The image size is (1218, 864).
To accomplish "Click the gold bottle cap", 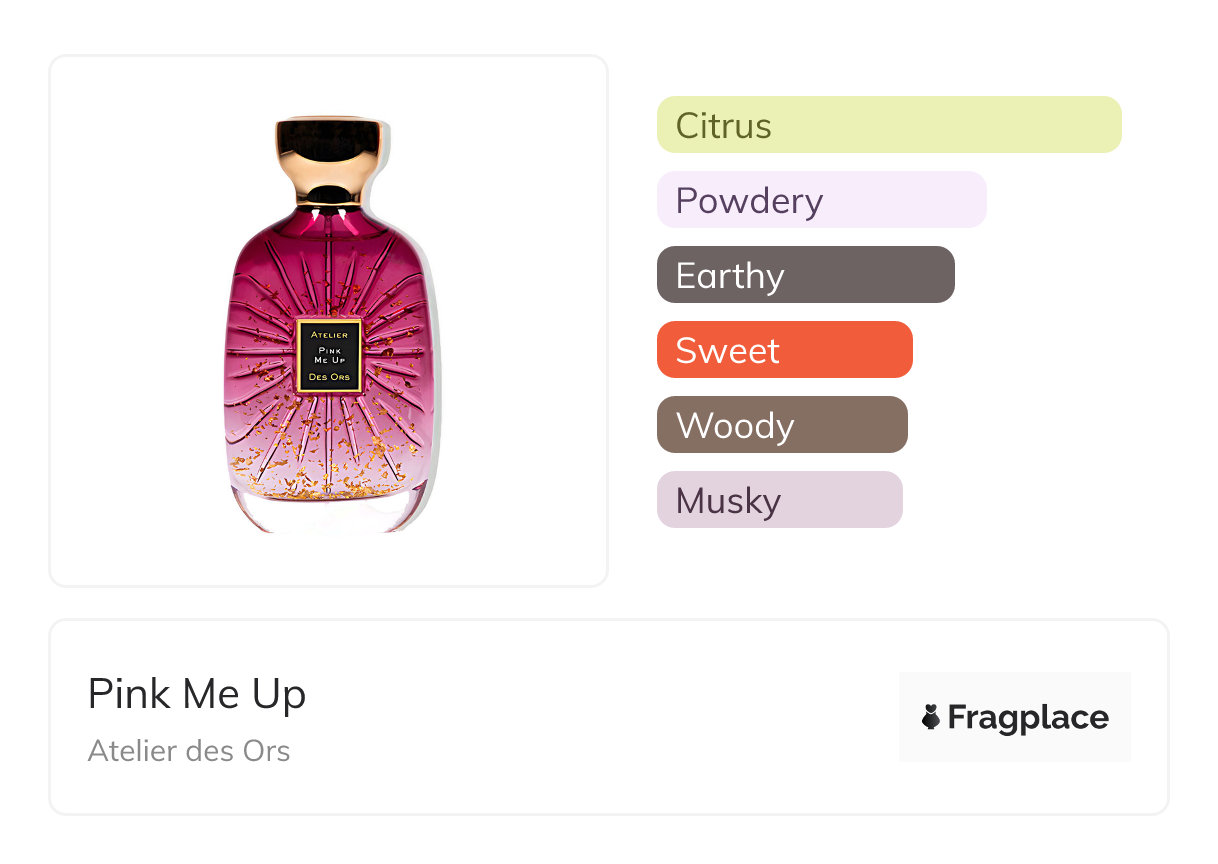I will pyautogui.click(x=329, y=160).
